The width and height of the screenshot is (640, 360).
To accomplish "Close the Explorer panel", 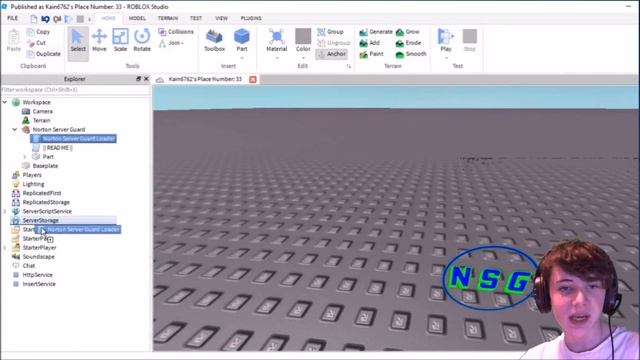I will (x=147, y=79).
